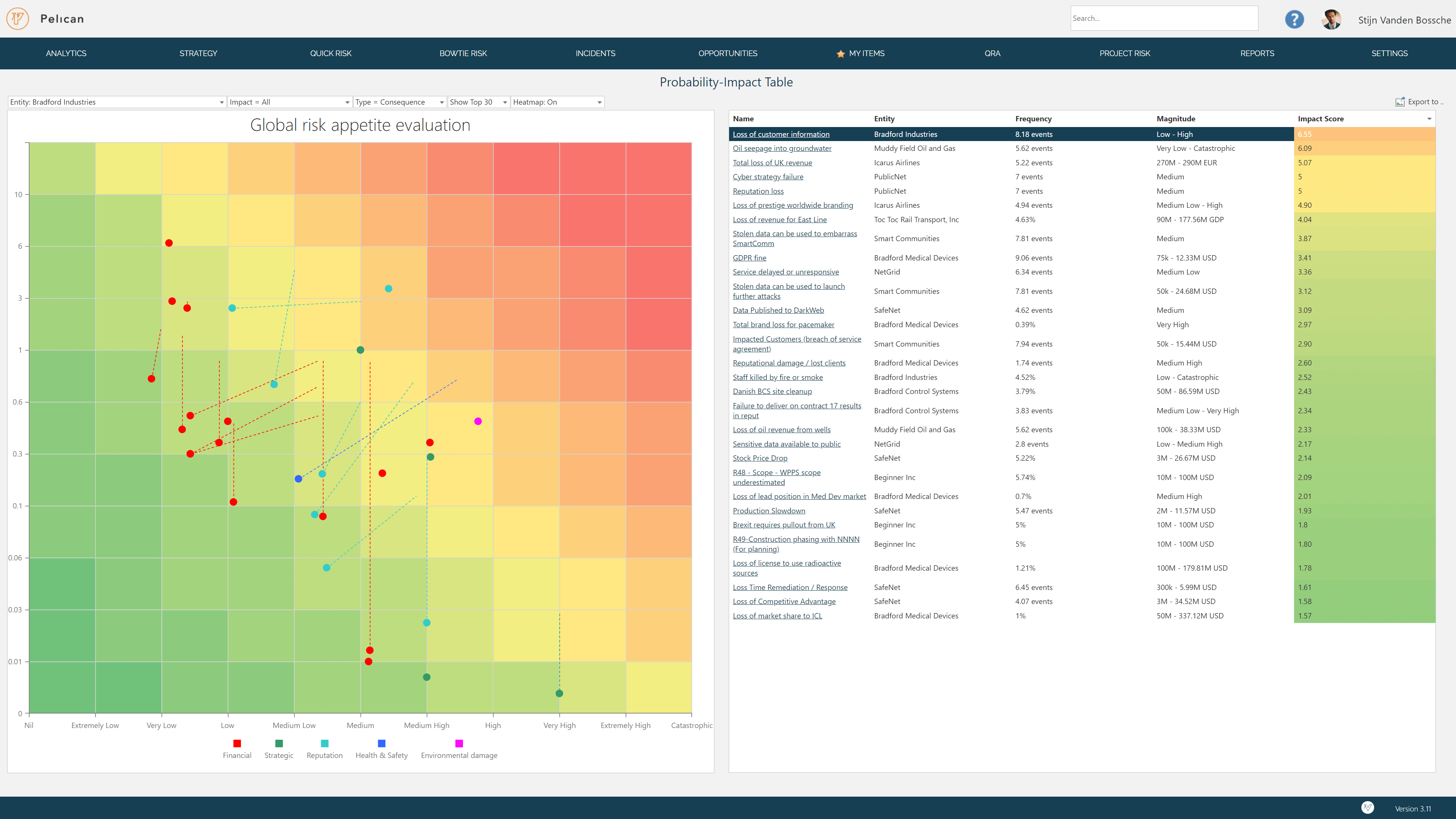
Task: Click the Export to icon
Action: point(1400,102)
